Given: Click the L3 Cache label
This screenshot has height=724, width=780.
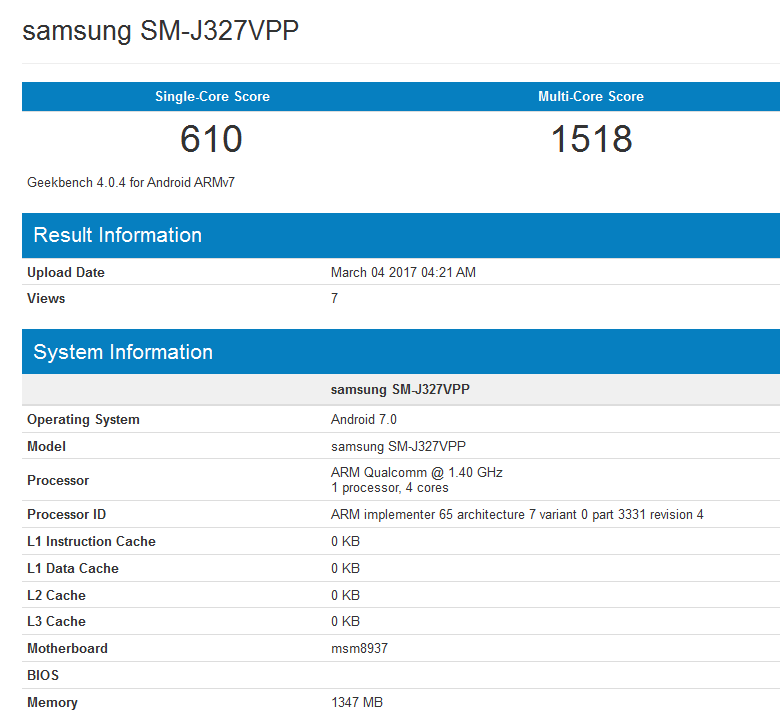Looking at the screenshot, I should [x=56, y=621].
